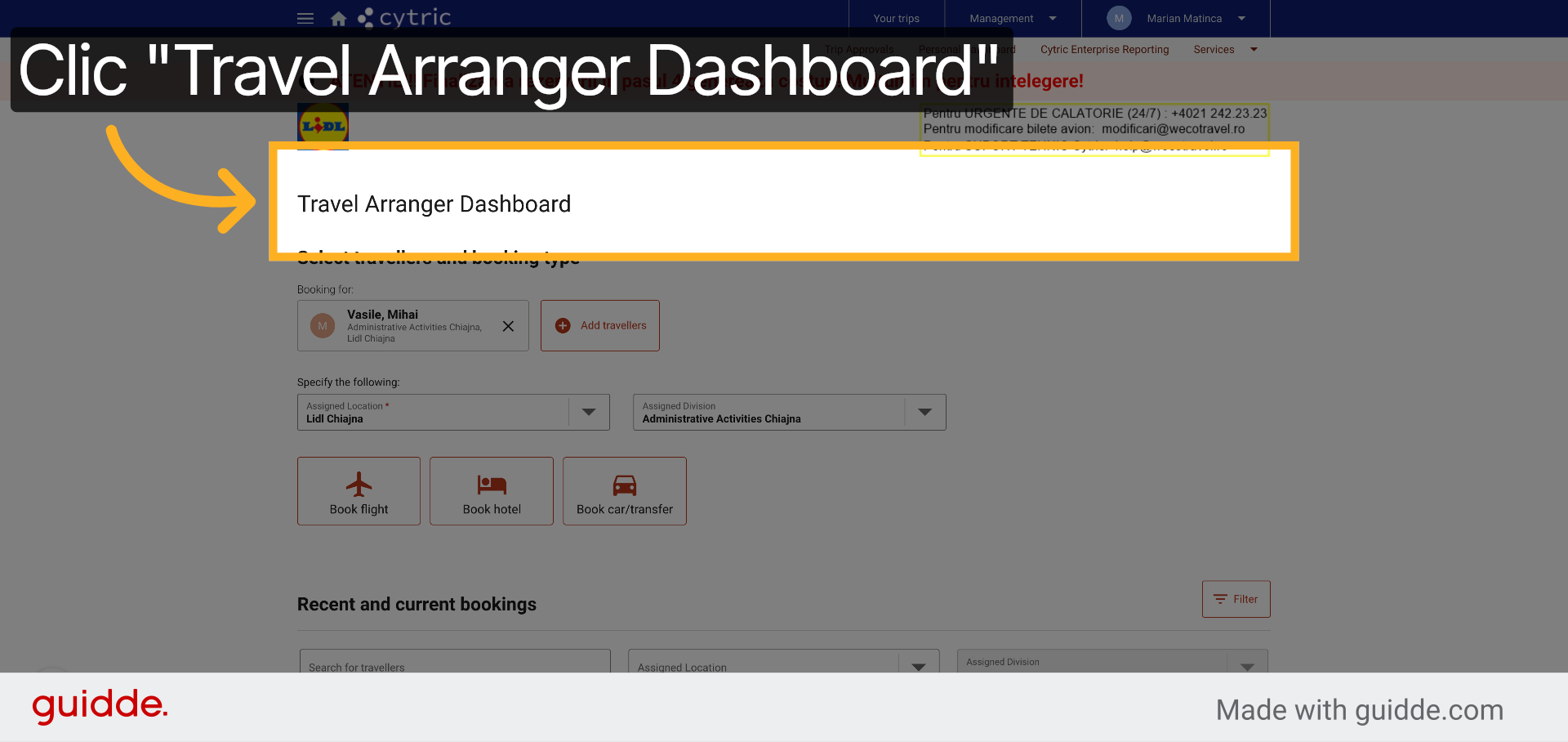Open Assigned Location Lidl Chiajna dropdown
Screen dimensions: 1568x742
(x=453, y=412)
